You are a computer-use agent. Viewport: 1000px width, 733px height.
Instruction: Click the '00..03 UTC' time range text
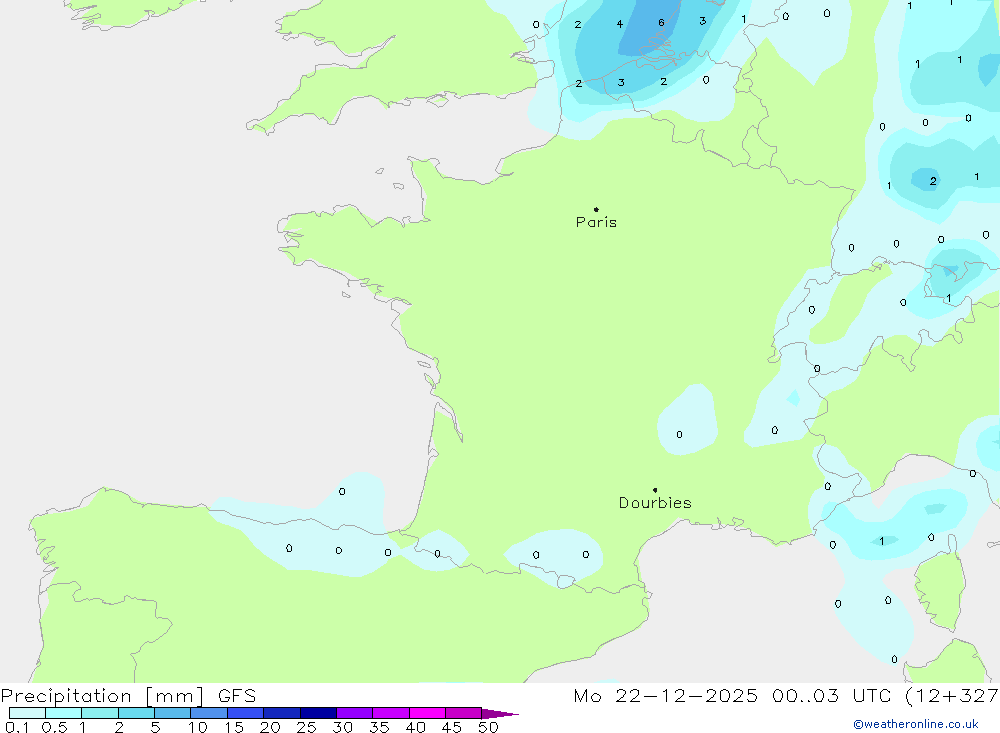pos(830,696)
